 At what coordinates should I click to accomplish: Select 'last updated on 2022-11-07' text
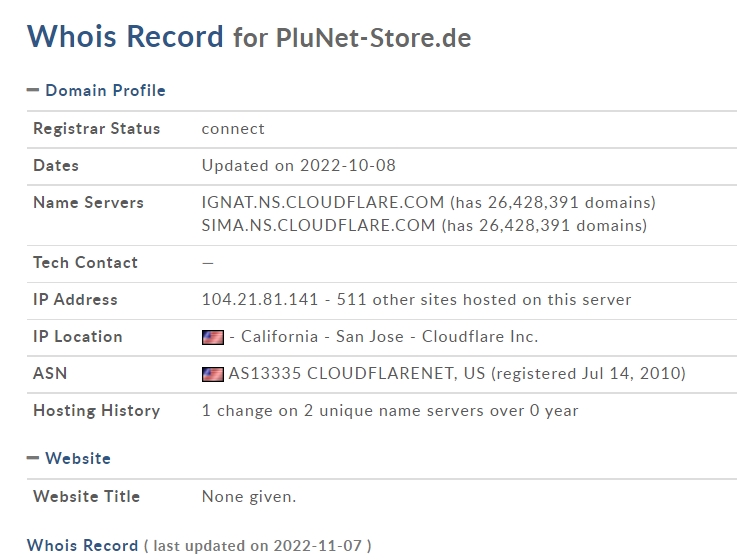[x=258, y=546]
